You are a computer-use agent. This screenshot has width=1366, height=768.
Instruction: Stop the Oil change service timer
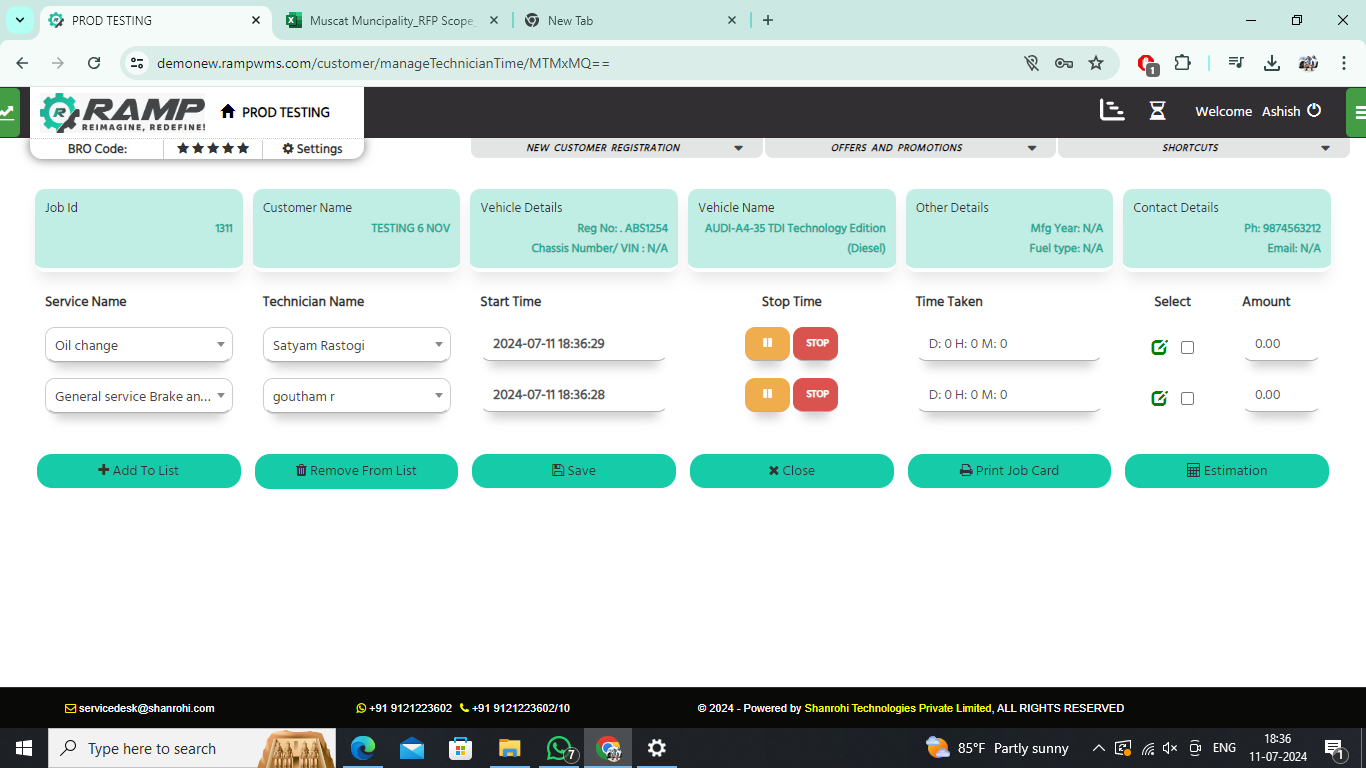pyautogui.click(x=816, y=343)
